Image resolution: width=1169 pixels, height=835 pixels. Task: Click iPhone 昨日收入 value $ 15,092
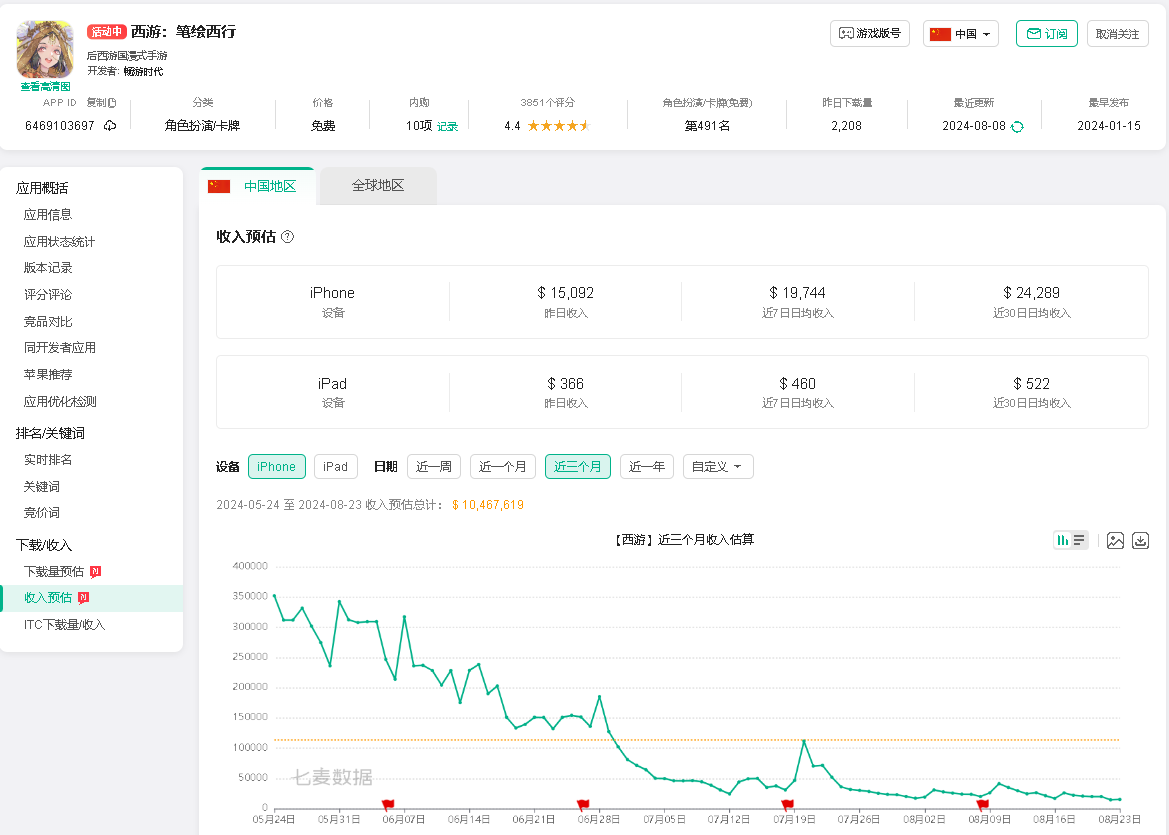565,293
